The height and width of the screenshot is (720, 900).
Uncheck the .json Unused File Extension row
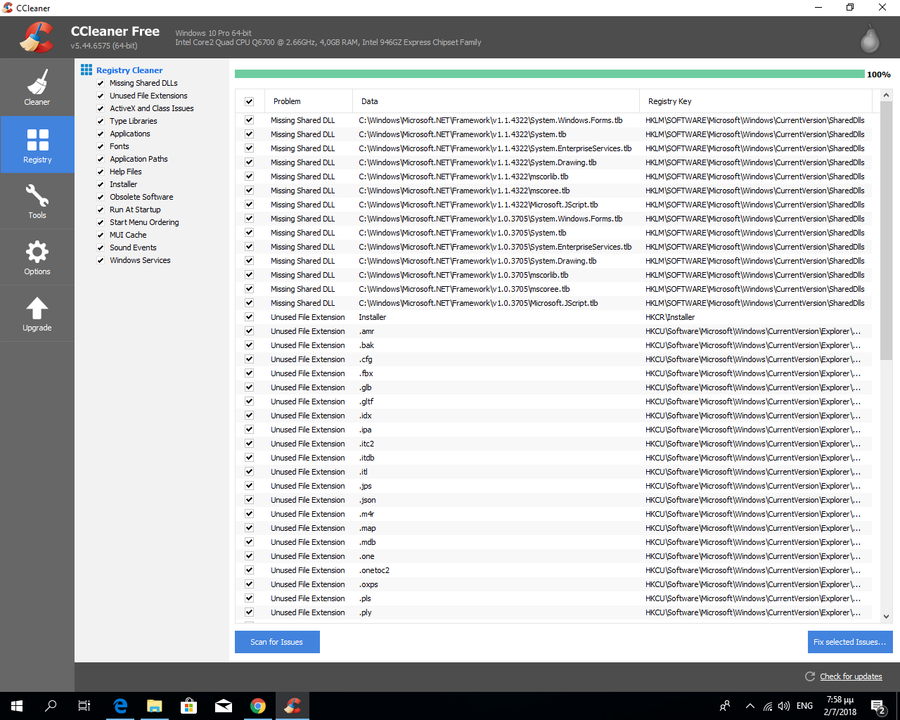click(249, 500)
